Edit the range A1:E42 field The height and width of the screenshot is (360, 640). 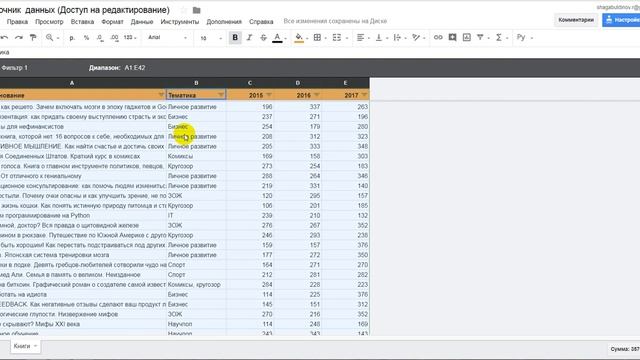(135, 68)
